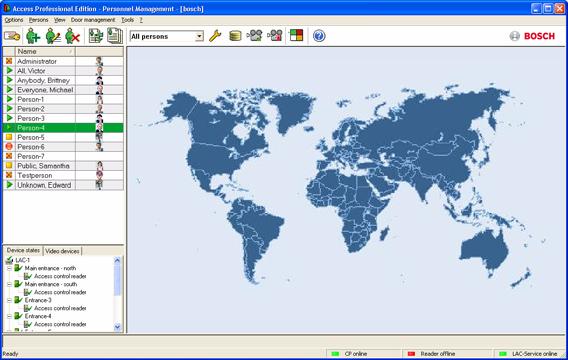This screenshot has width=568, height=360.
Task: Open the Tools menu
Action: coord(127,20)
